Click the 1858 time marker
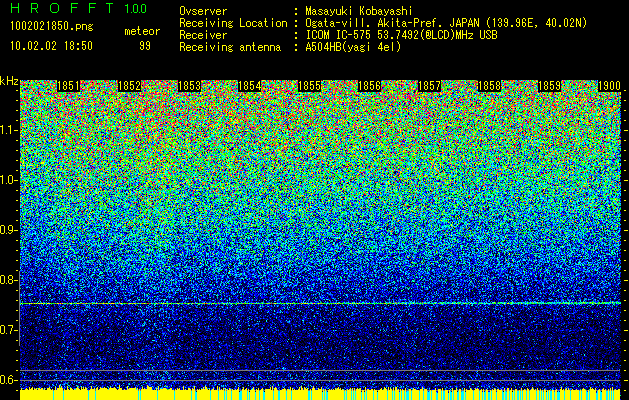Screen dimensions: 629x400 (x=489, y=86)
